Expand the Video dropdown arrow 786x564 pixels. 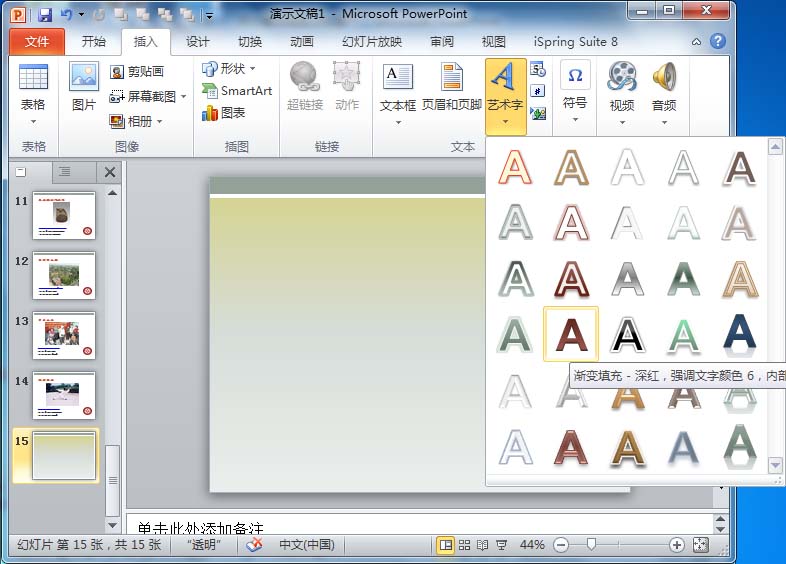[622, 123]
